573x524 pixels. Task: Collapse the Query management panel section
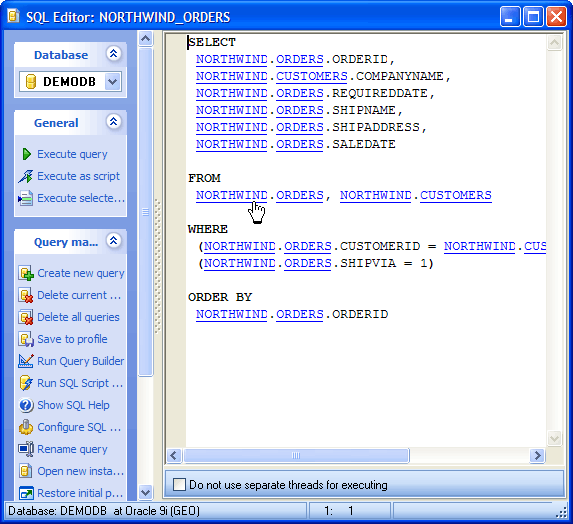click(x=114, y=241)
